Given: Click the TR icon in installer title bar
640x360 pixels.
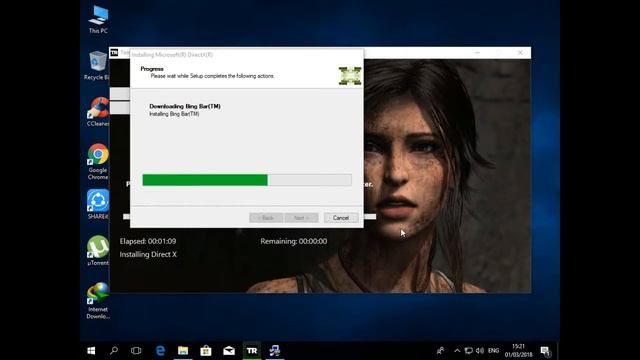Looking at the screenshot, I should click(114, 53).
